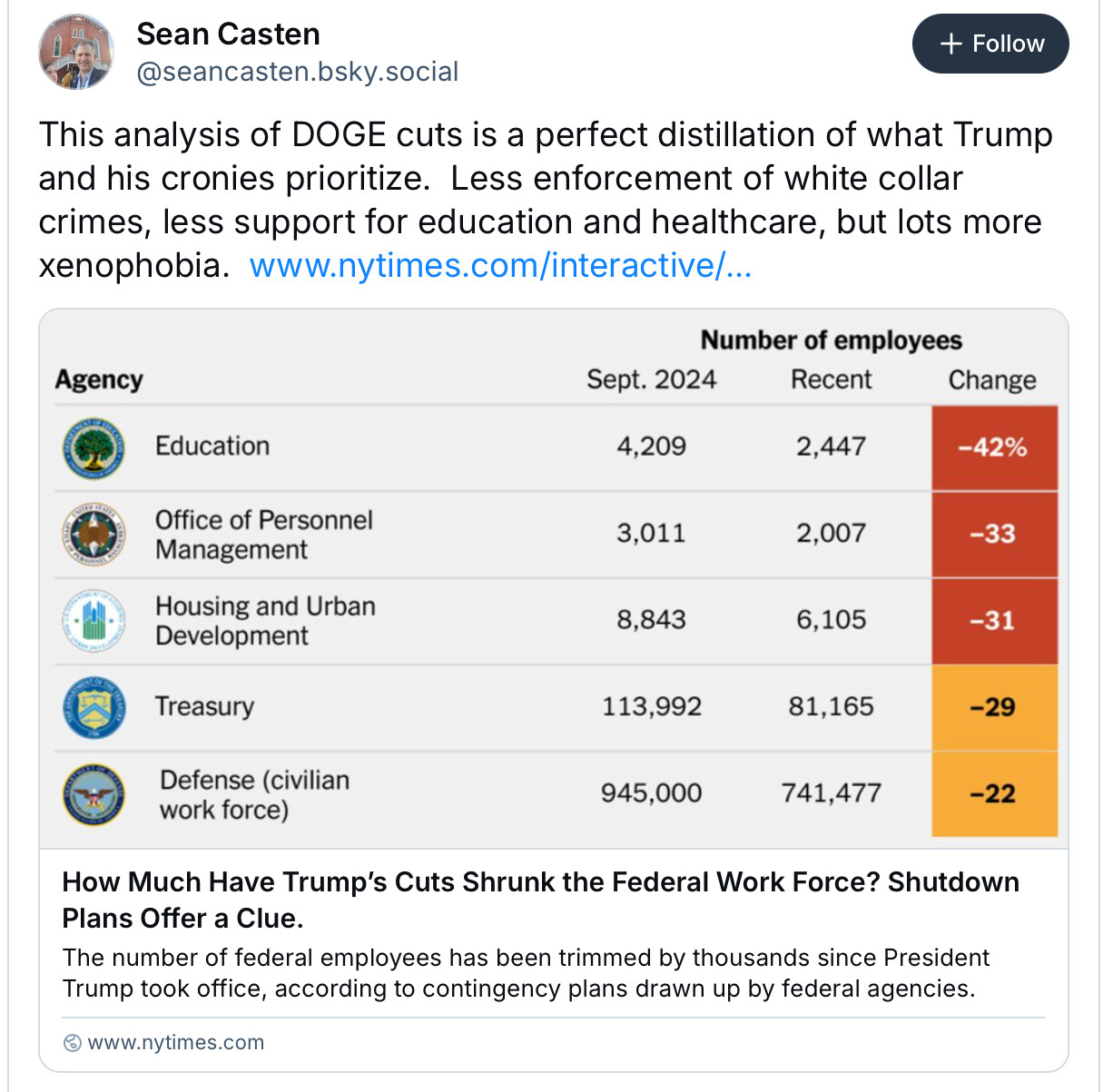1113x1092 pixels.
Task: Click the Office of Personnel Management seal
Action: tap(94, 535)
